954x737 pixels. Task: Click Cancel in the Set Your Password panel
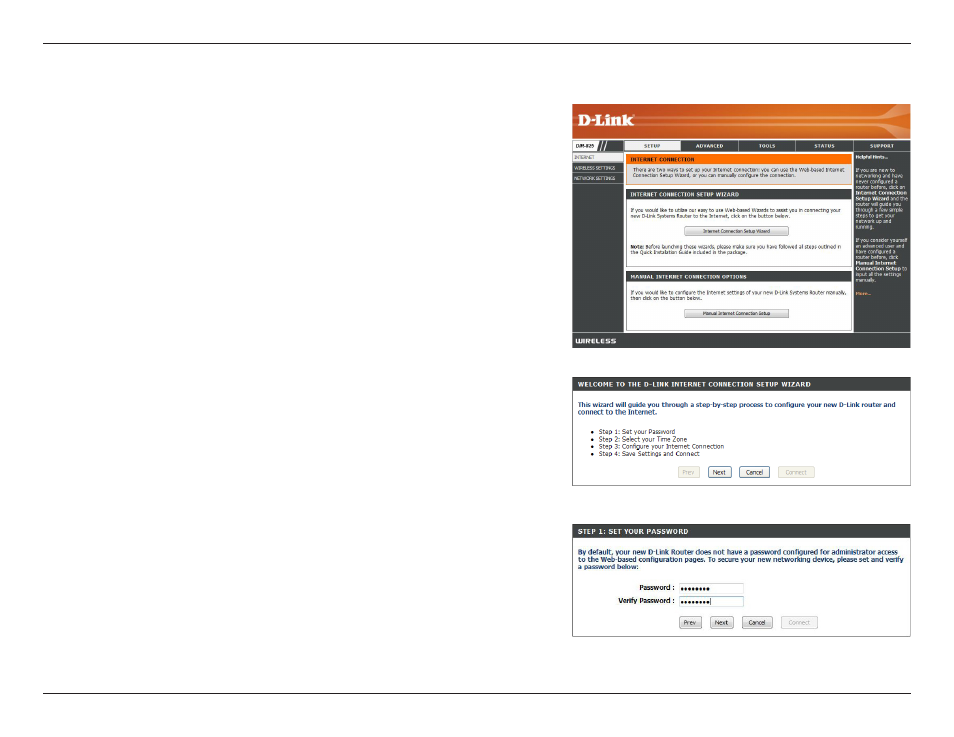tap(757, 623)
